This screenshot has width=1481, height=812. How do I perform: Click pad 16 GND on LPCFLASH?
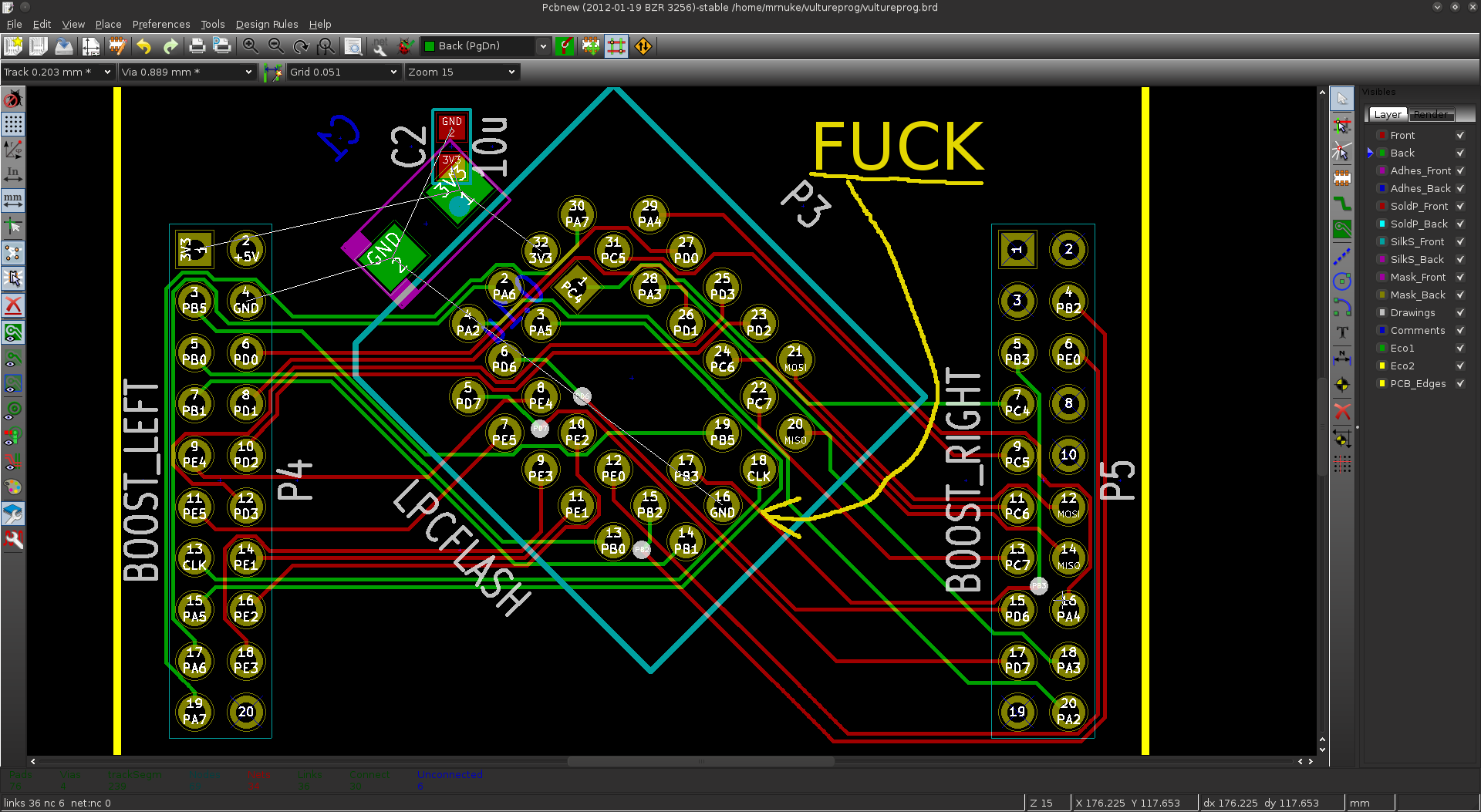[722, 504]
